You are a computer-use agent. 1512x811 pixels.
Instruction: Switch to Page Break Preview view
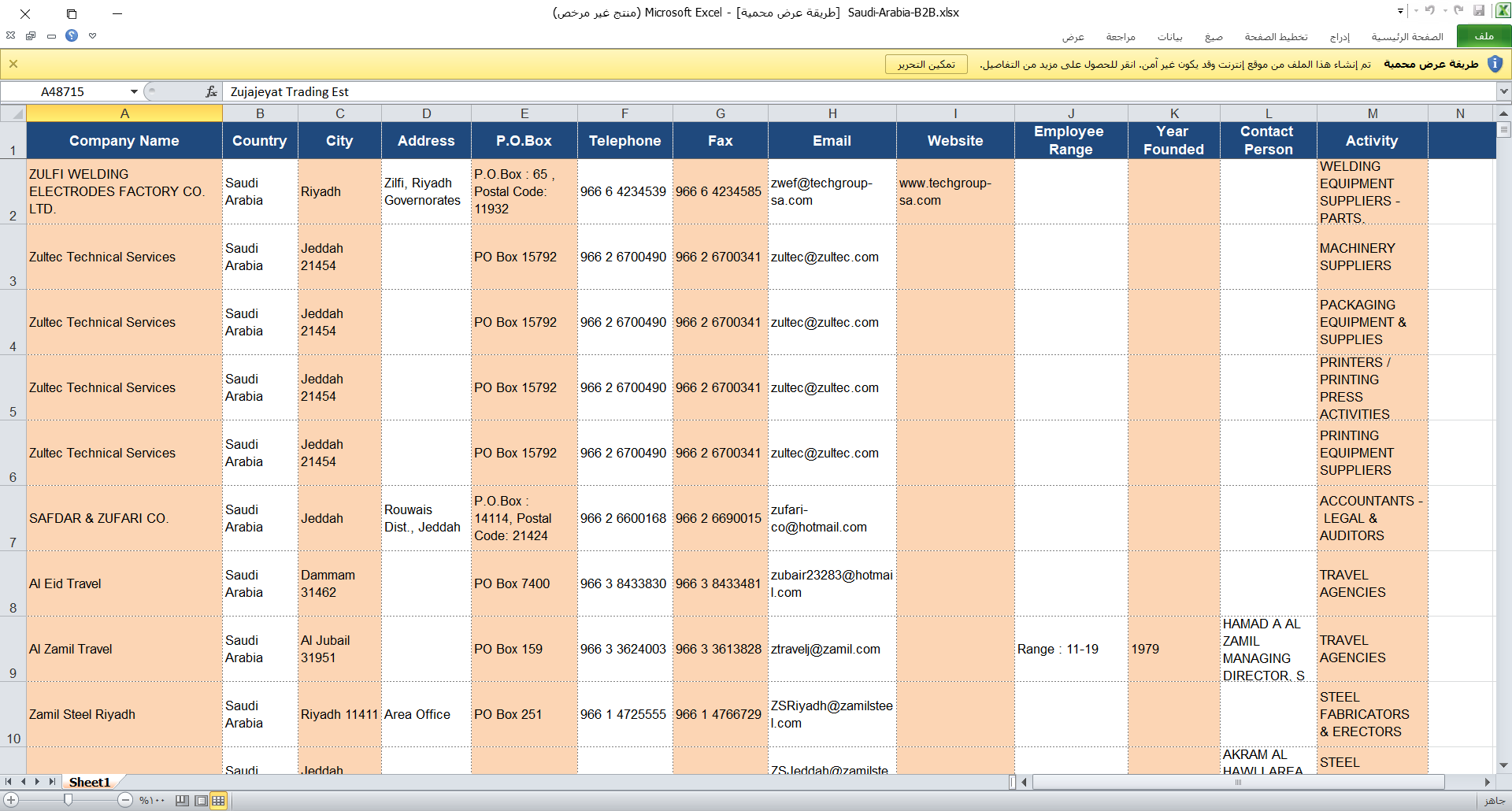183,801
